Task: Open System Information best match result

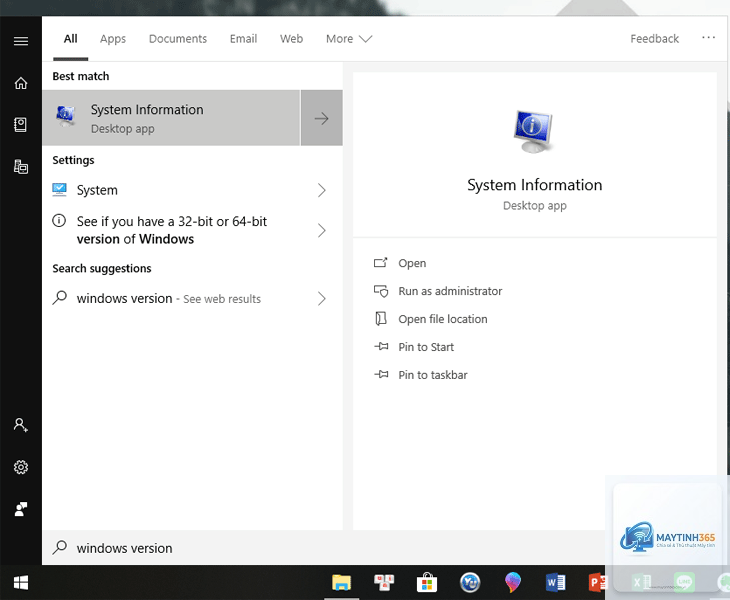Action: 171,118
